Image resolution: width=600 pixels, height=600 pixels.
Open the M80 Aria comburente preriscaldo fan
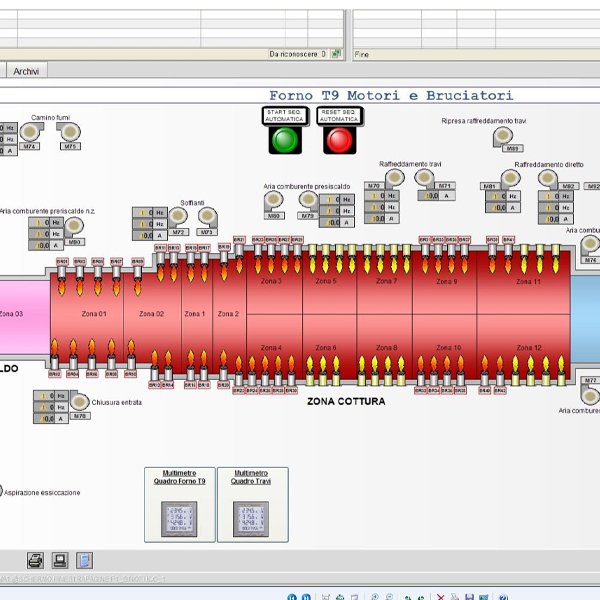pos(274,201)
